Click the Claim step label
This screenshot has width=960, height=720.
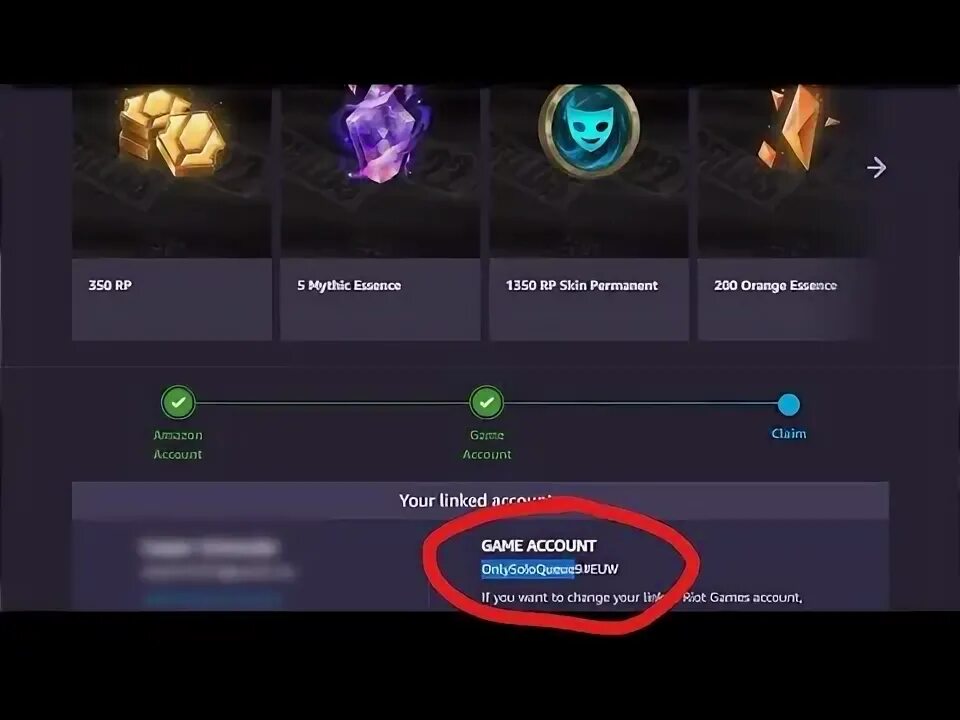[x=789, y=433]
